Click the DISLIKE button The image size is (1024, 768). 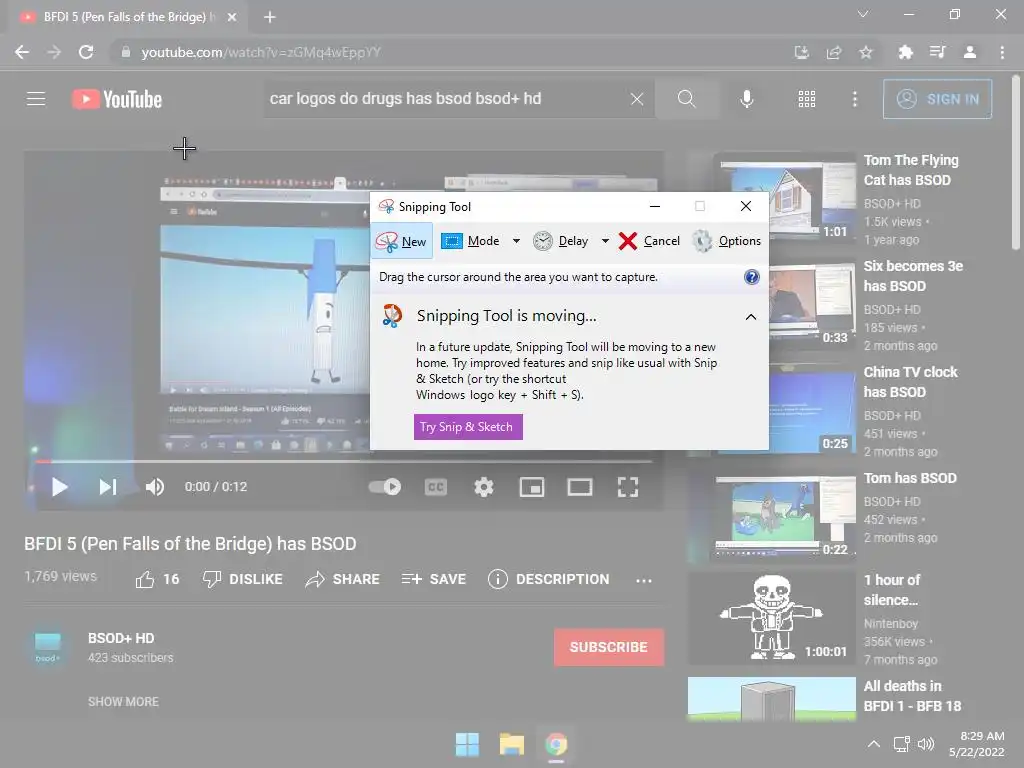tap(243, 579)
